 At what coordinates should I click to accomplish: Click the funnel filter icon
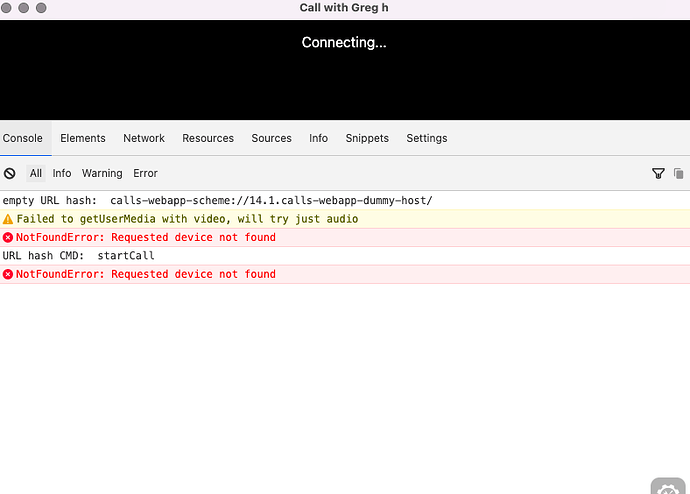tap(658, 174)
